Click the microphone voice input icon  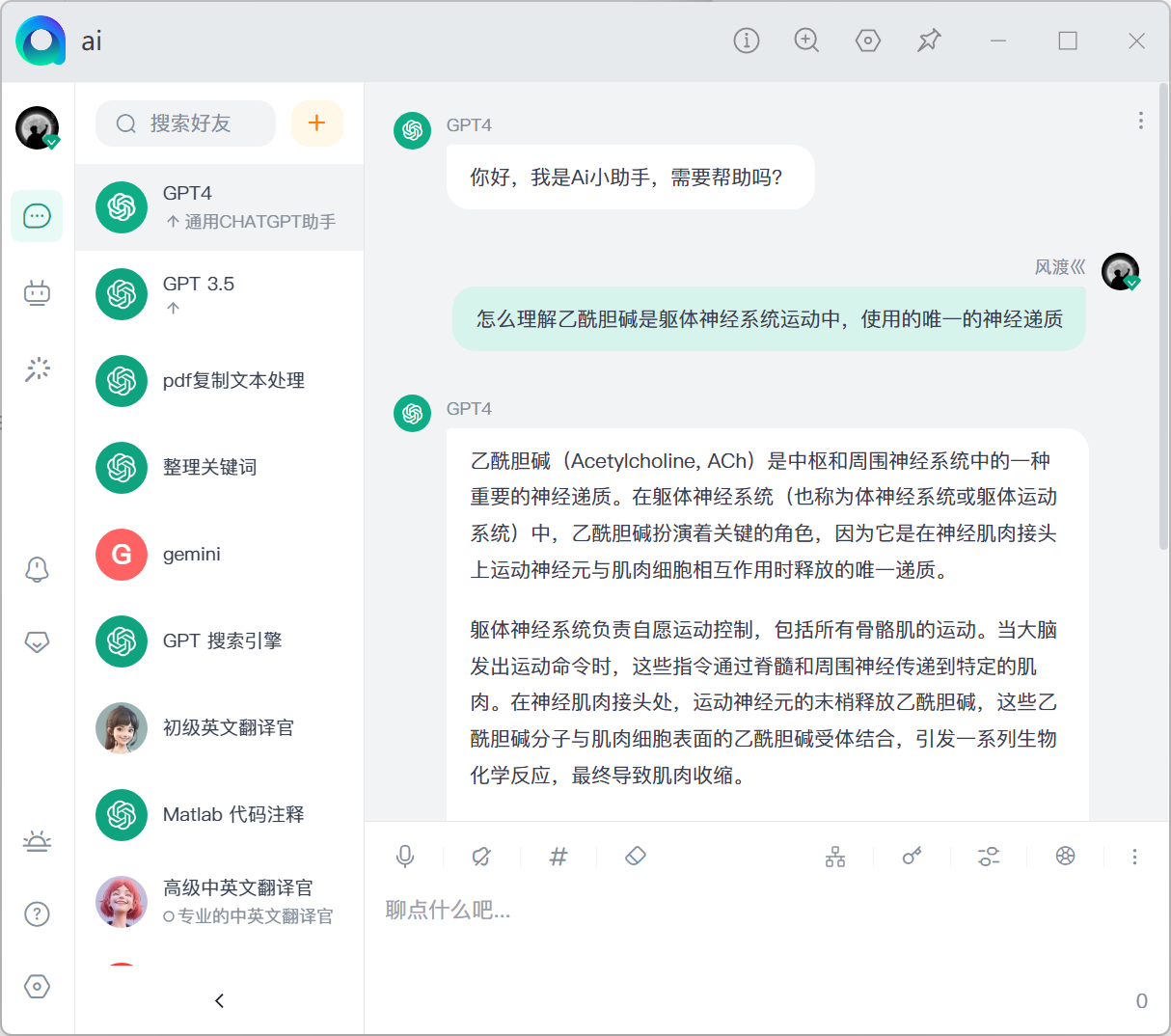405,857
